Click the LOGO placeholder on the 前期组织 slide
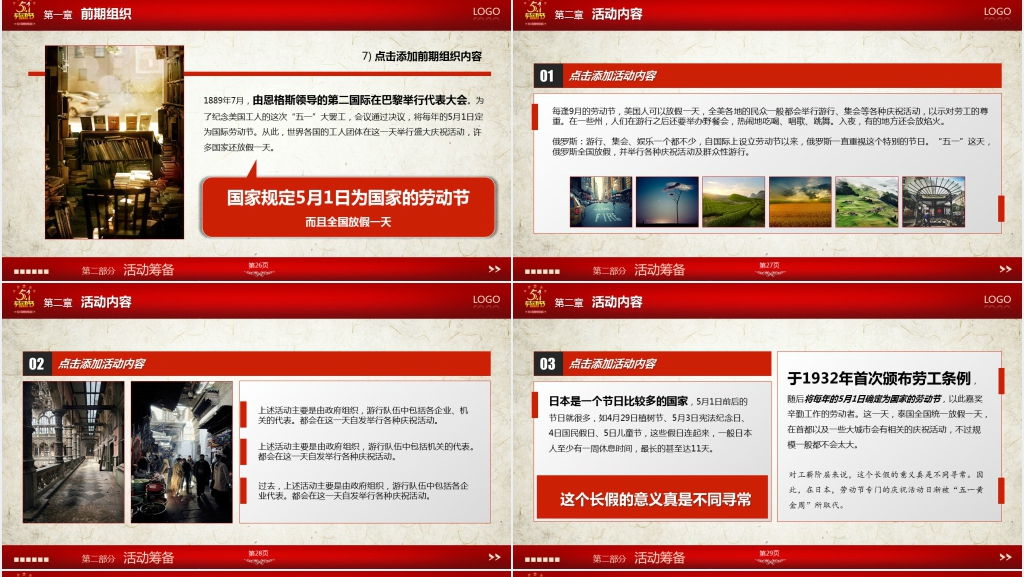This screenshot has height=577, width=1024. point(487,12)
